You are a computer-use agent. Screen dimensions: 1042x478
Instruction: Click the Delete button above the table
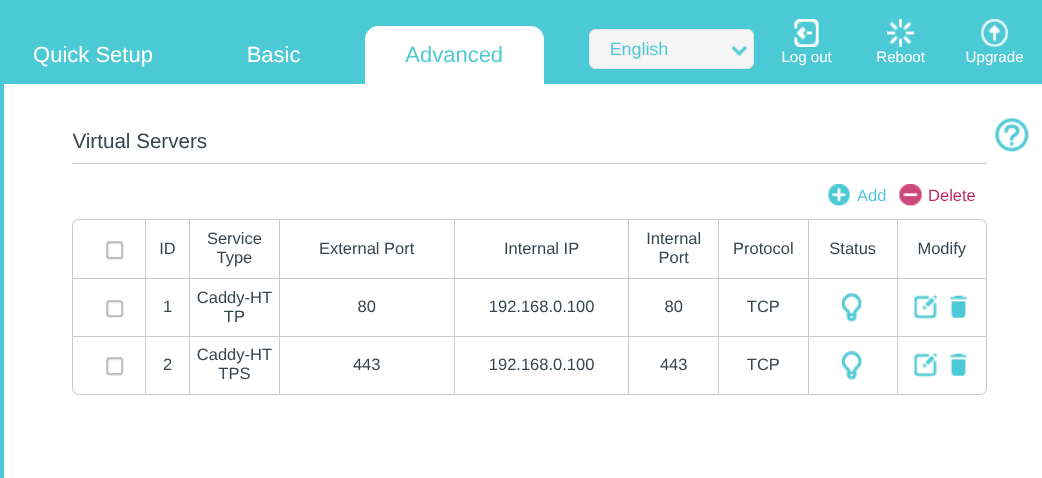(937, 195)
